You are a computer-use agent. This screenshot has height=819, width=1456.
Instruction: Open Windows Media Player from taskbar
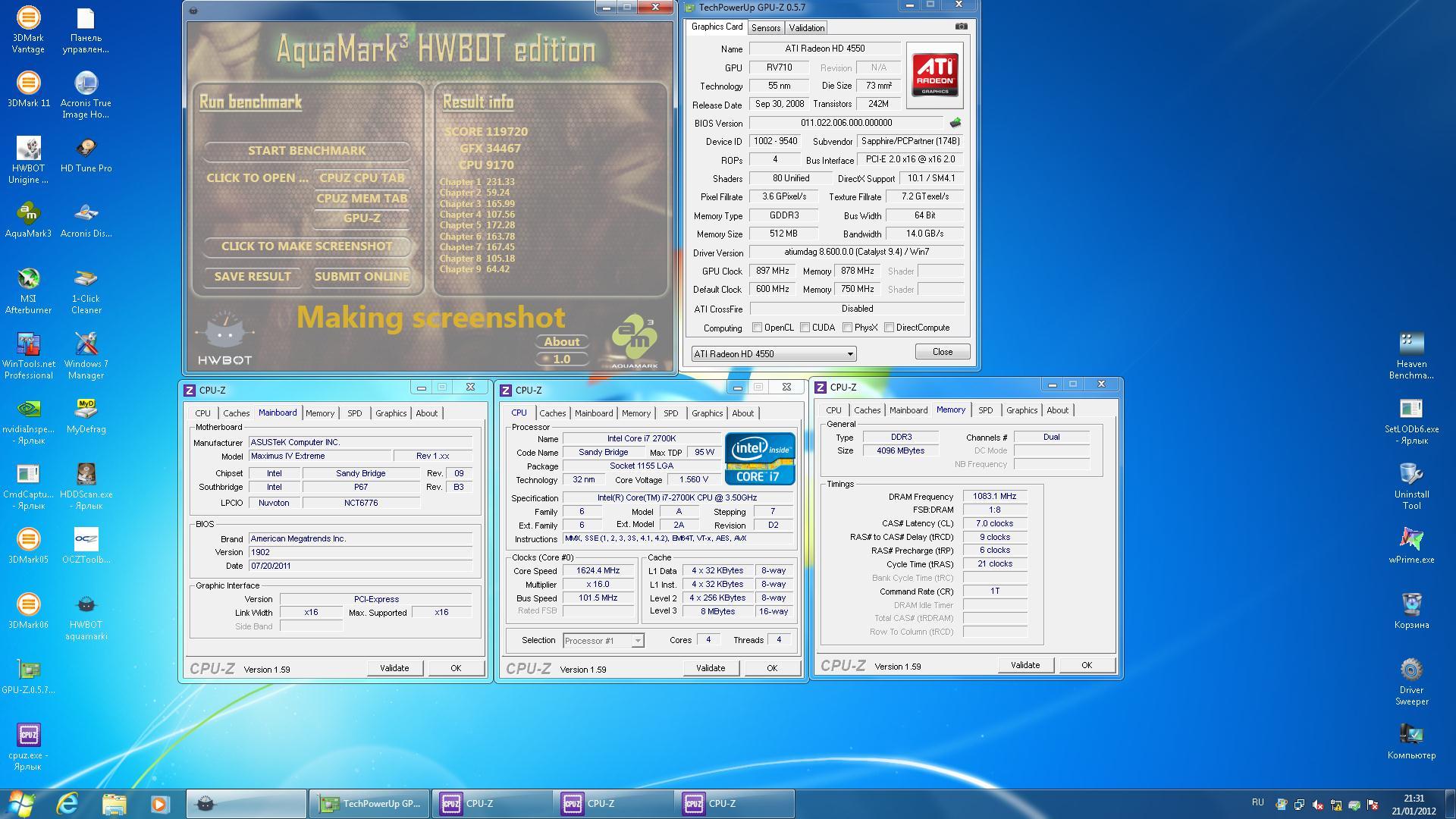(x=159, y=804)
